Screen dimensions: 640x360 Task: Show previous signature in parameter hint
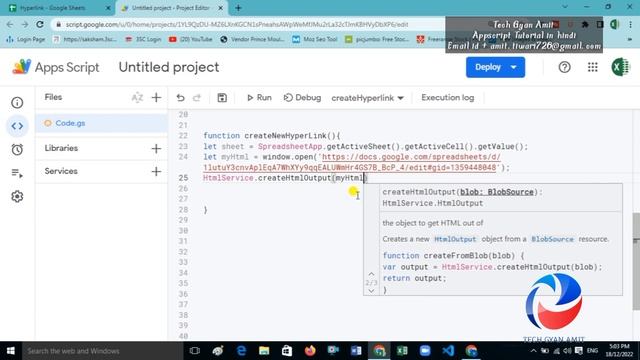point(371,274)
